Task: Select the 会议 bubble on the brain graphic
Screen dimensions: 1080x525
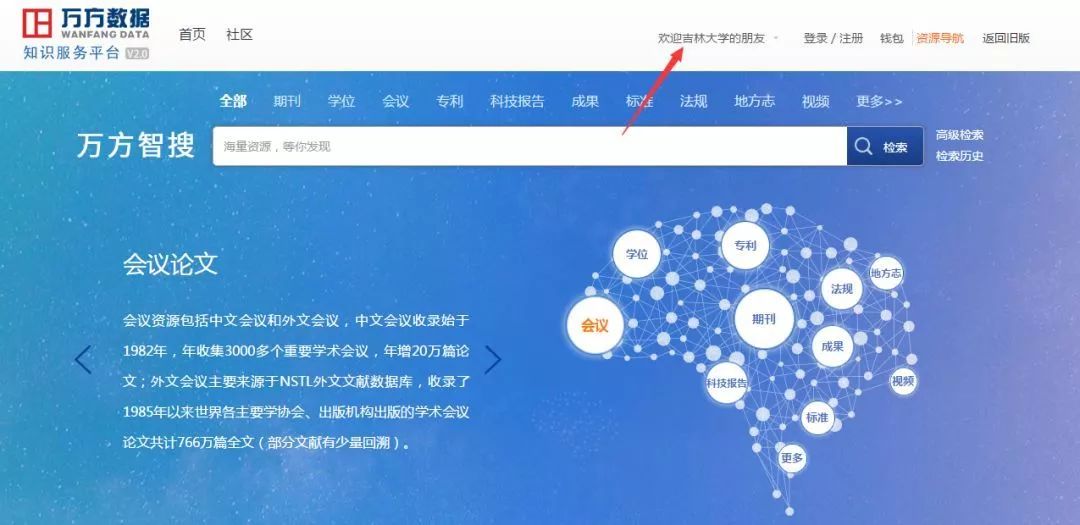Action: pos(595,325)
